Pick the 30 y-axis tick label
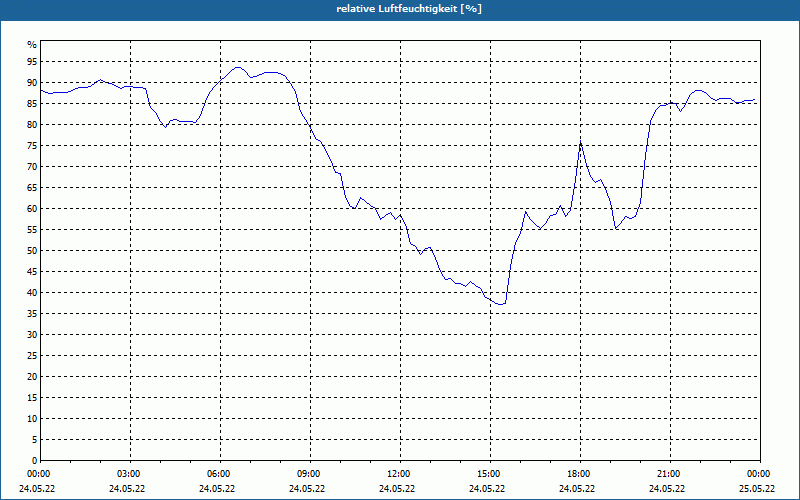The height and width of the screenshot is (500, 800). (32, 335)
